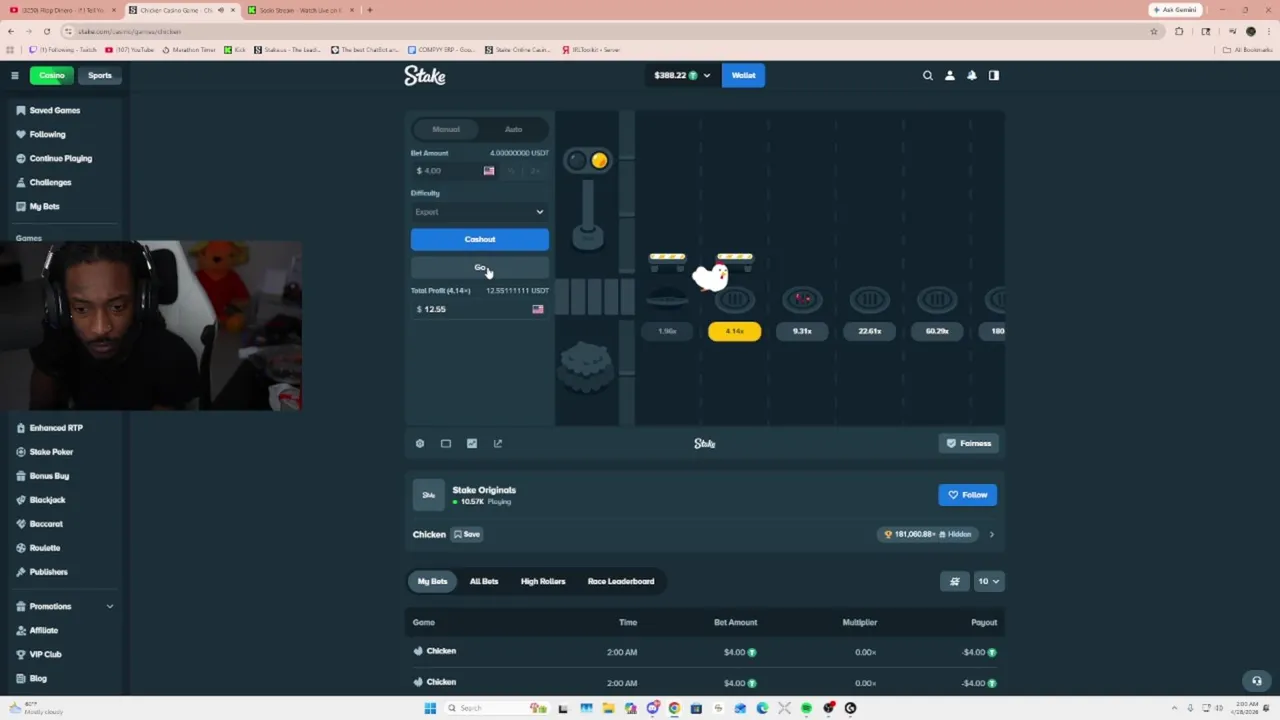The image size is (1280, 720).
Task: Open Publishers in sidebar
Action: pyautogui.click(x=48, y=572)
